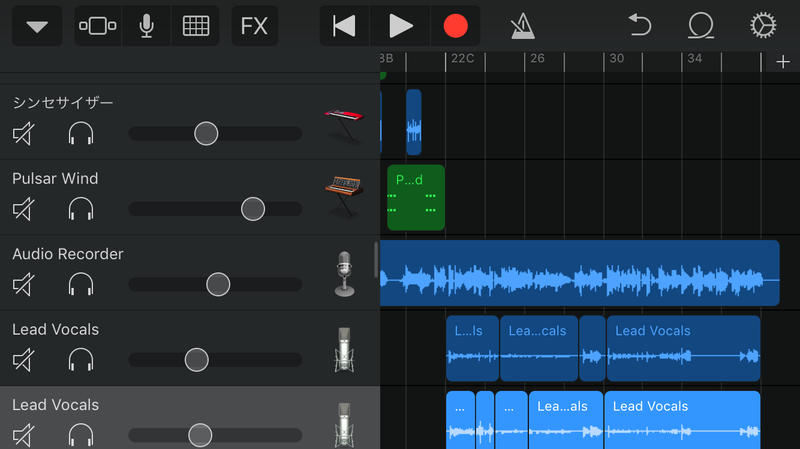Open selected Lead Vocals mic icon

point(344,426)
